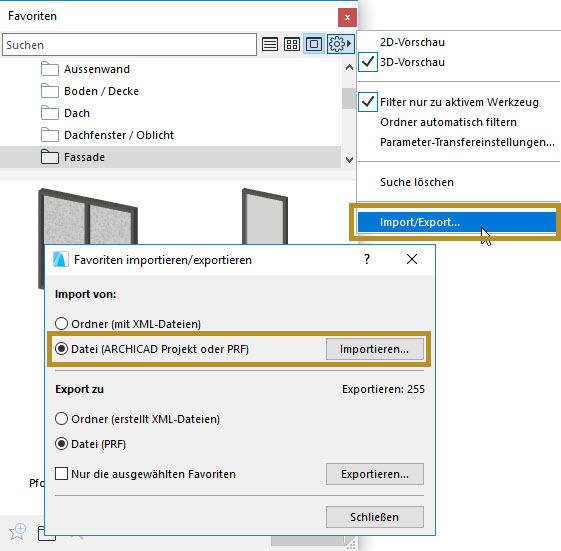Click the Importieren button
The height and width of the screenshot is (551, 561).
pos(375,349)
